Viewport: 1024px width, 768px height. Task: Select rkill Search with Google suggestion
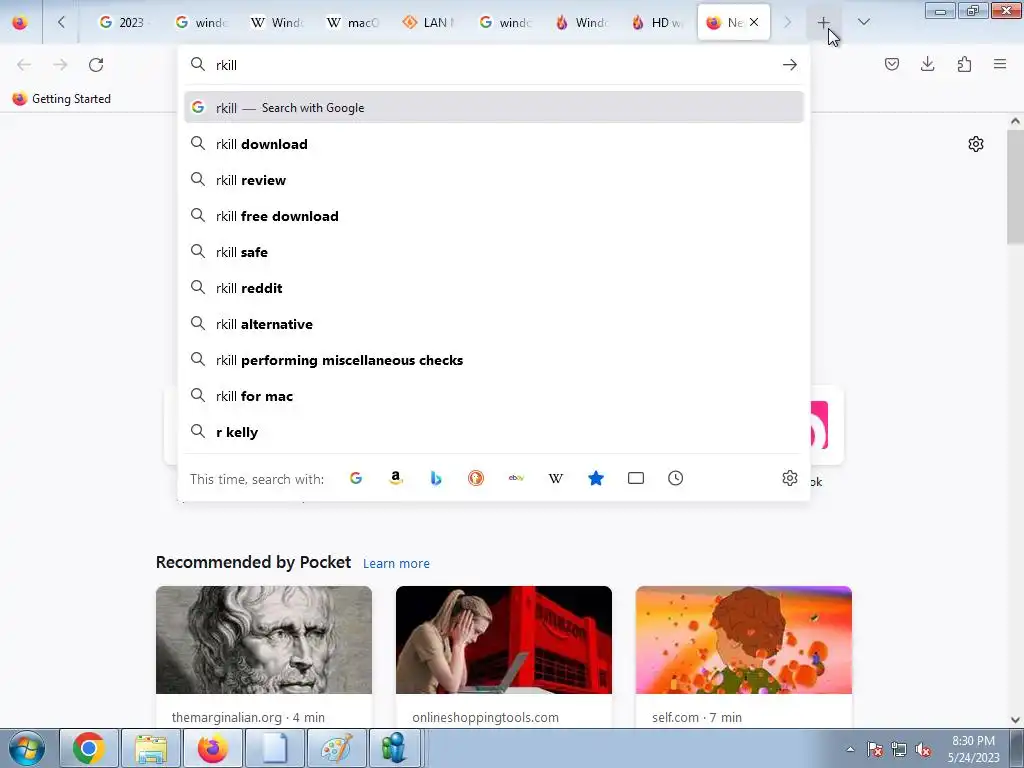click(494, 108)
